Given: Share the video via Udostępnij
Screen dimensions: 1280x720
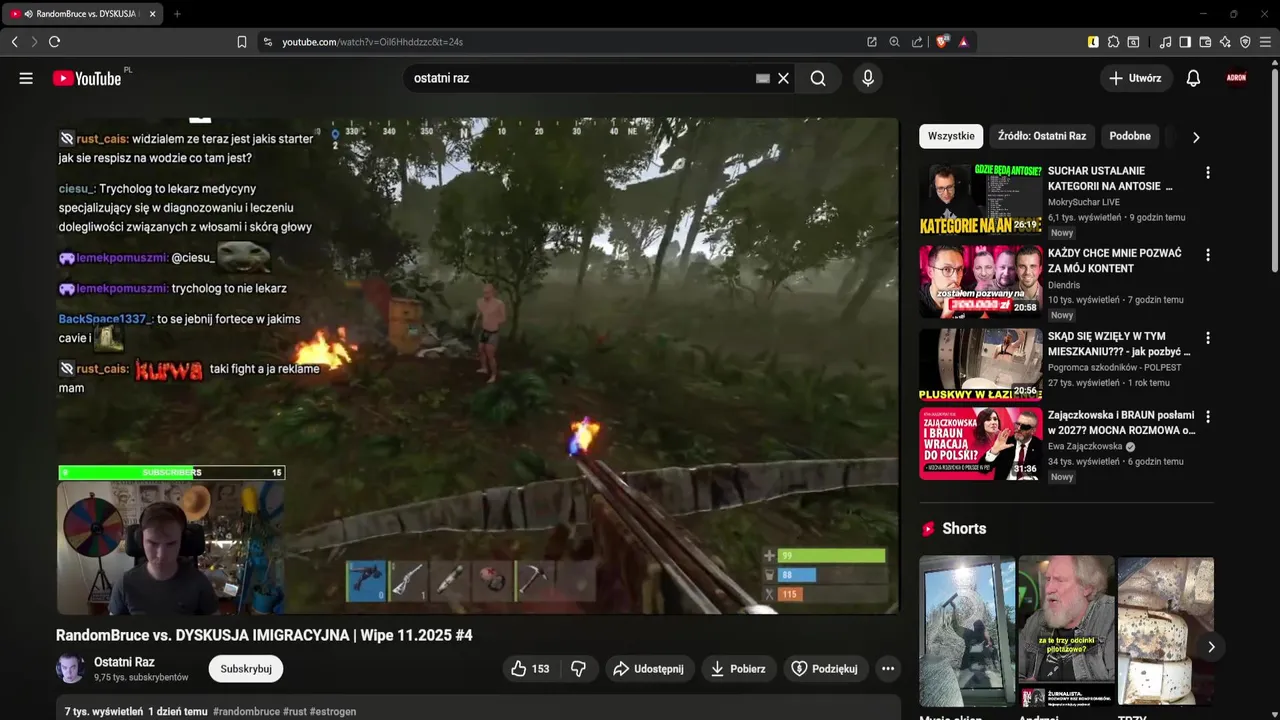Looking at the screenshot, I should click(649, 669).
